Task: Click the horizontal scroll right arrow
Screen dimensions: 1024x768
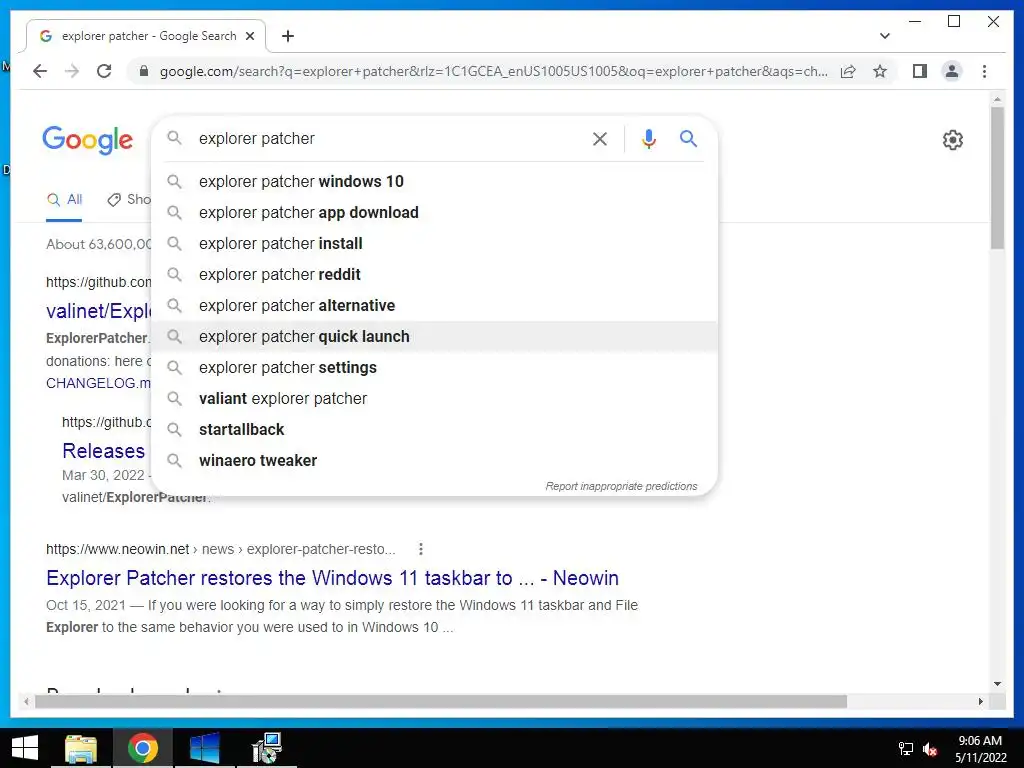Action: pos(980,701)
